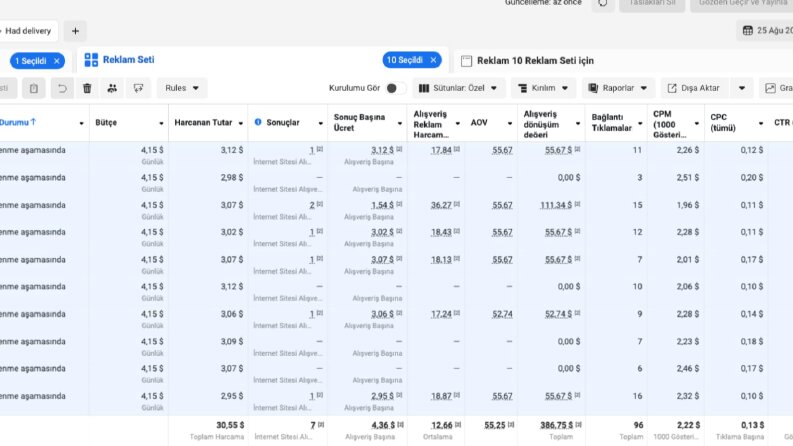Image resolution: width=793 pixels, height=446 pixels.
Task: Remove the 1 Seçildi filter chip
Action: click(57, 61)
